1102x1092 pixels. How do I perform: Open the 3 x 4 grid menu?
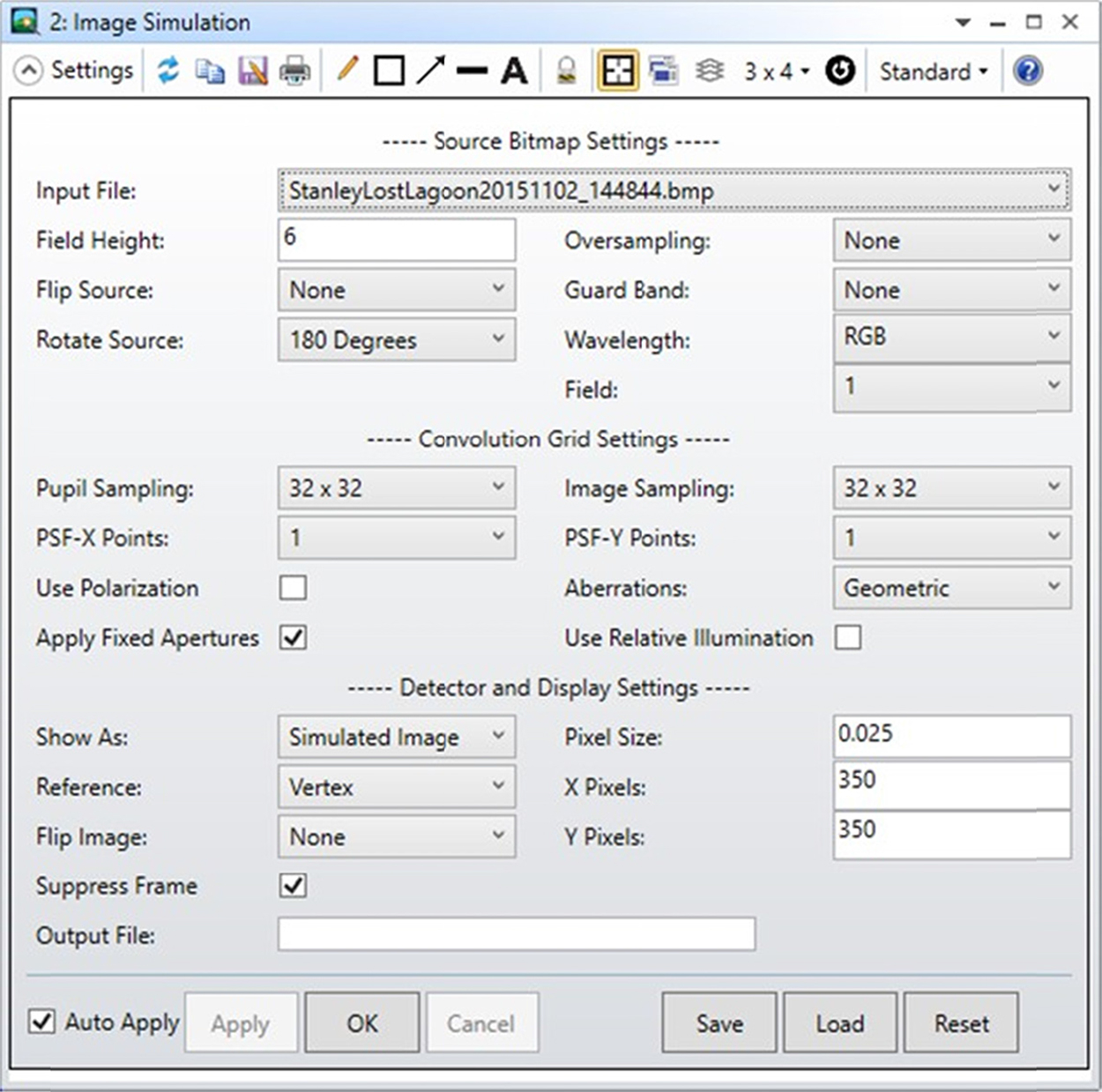click(776, 71)
